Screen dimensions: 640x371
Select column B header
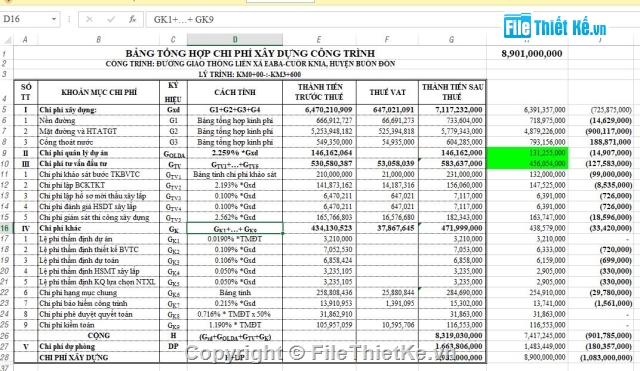click(98, 40)
